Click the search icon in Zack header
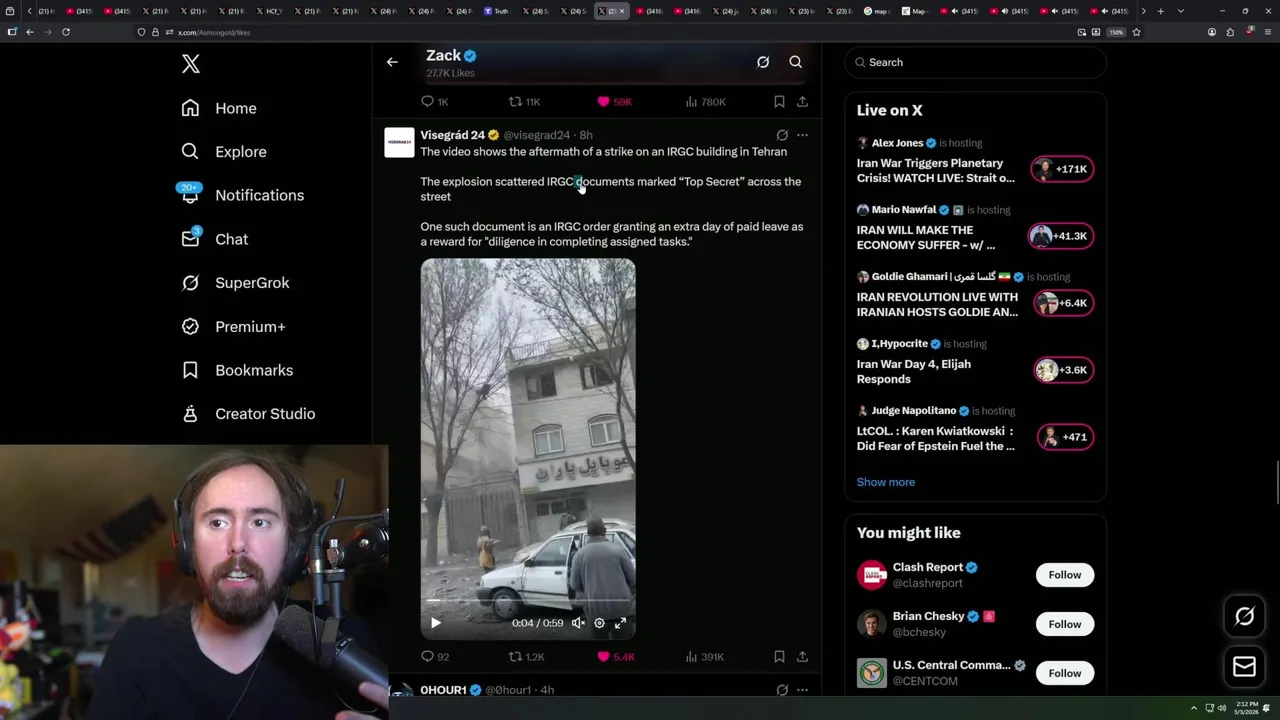Viewport: 1280px width, 720px height. pos(796,62)
